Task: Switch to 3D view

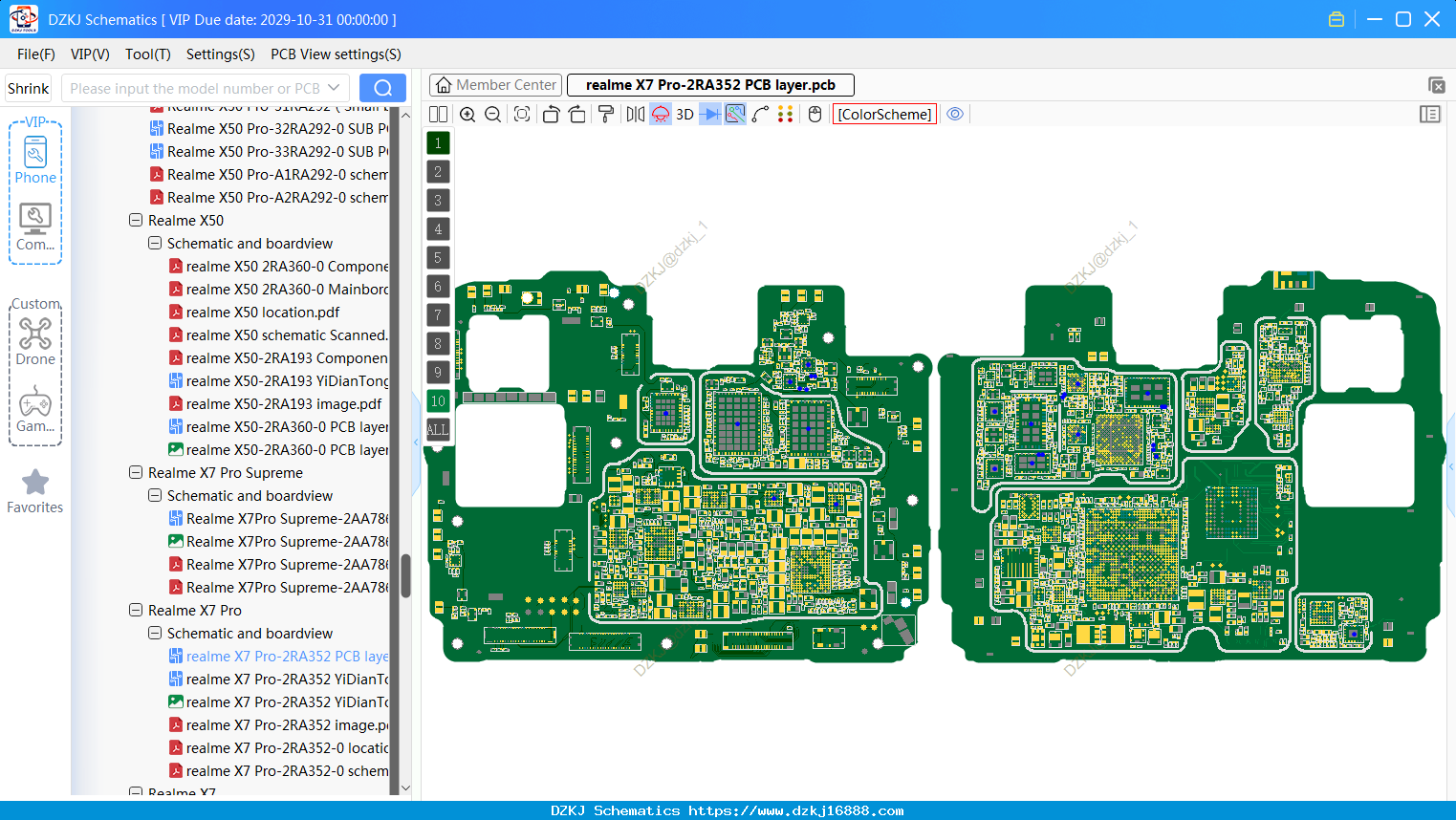Action: pos(685,114)
